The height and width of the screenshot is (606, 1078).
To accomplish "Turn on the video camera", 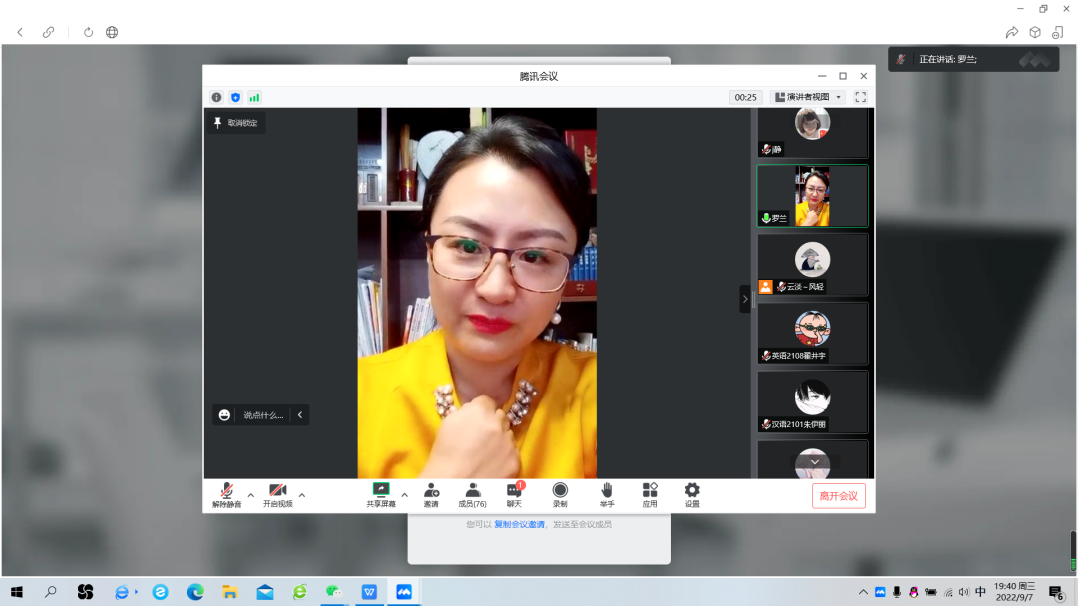I will coord(277,490).
